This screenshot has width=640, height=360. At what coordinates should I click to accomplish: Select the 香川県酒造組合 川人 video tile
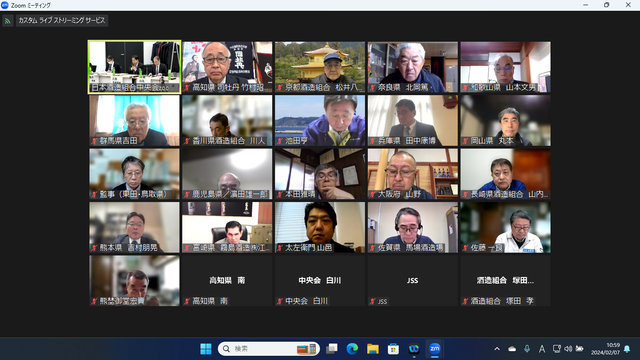pyautogui.click(x=227, y=120)
